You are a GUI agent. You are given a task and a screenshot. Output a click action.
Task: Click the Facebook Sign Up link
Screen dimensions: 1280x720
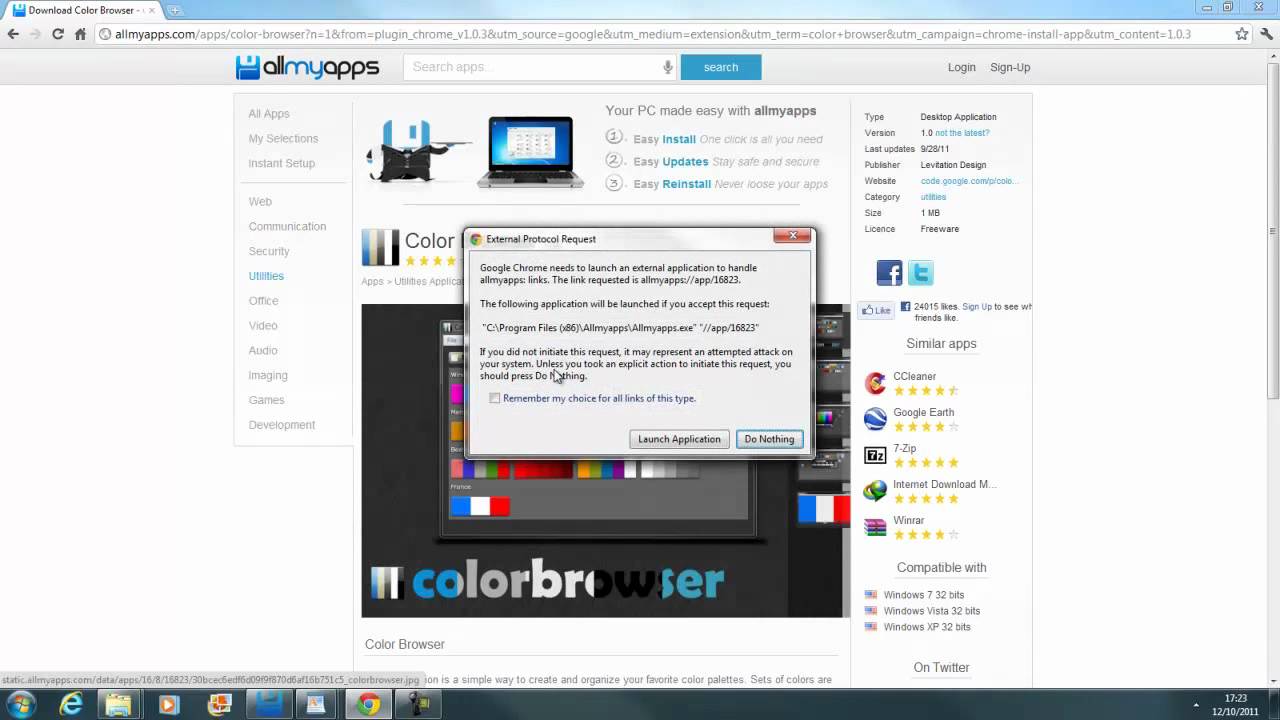click(x=977, y=307)
